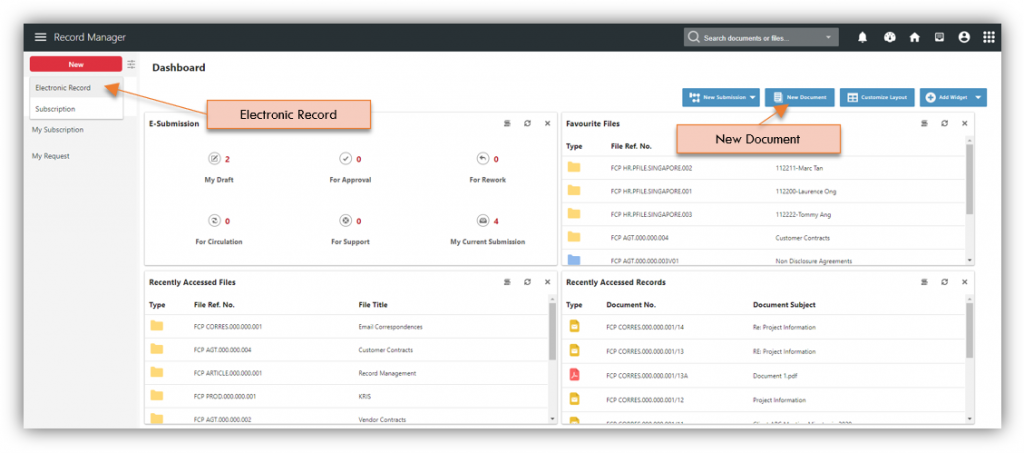Open Recently Accessed Files widget settings icon
The image size is (1024, 453).
(x=507, y=283)
